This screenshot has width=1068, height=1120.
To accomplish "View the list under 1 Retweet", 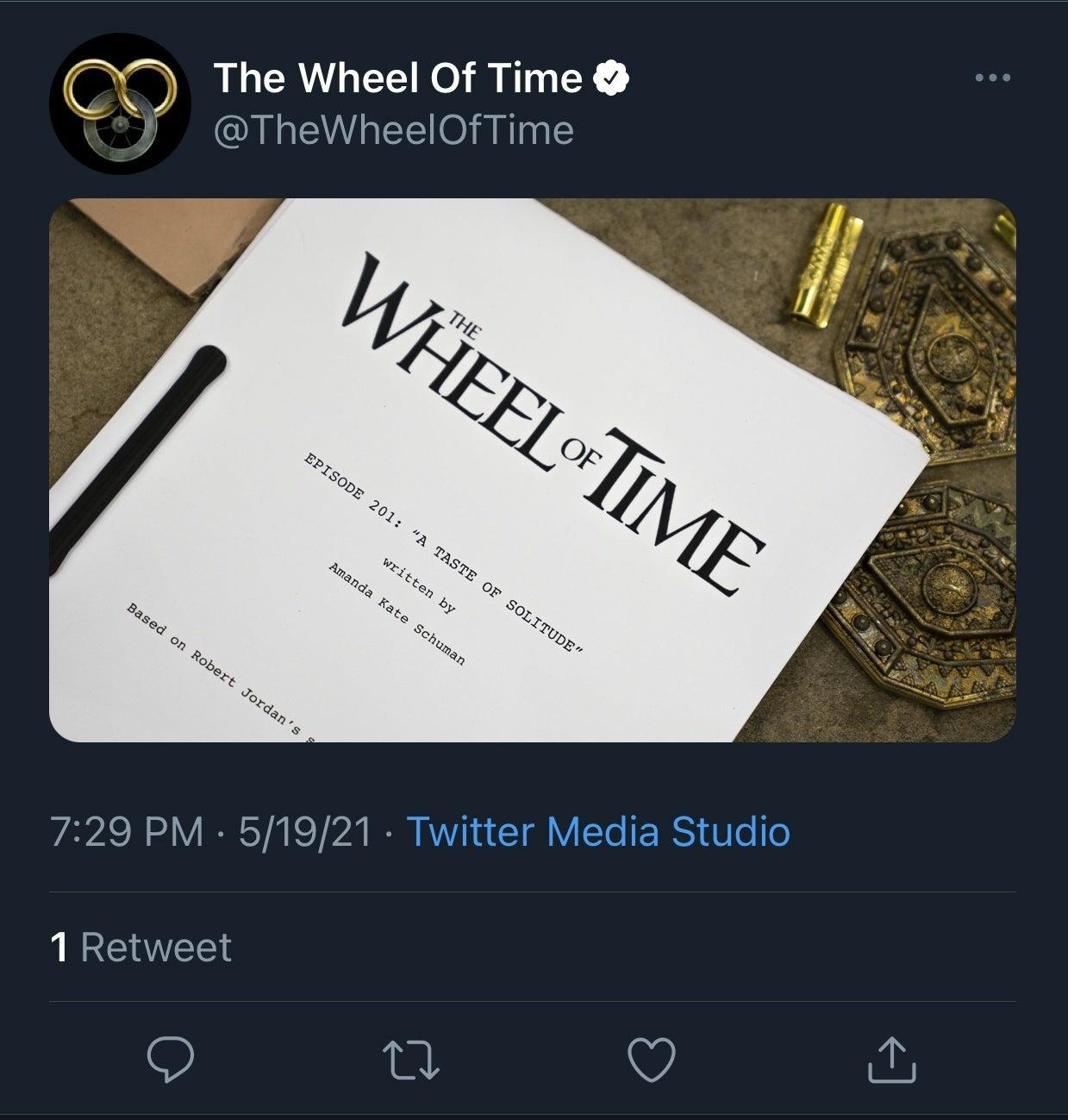I will pyautogui.click(x=141, y=947).
